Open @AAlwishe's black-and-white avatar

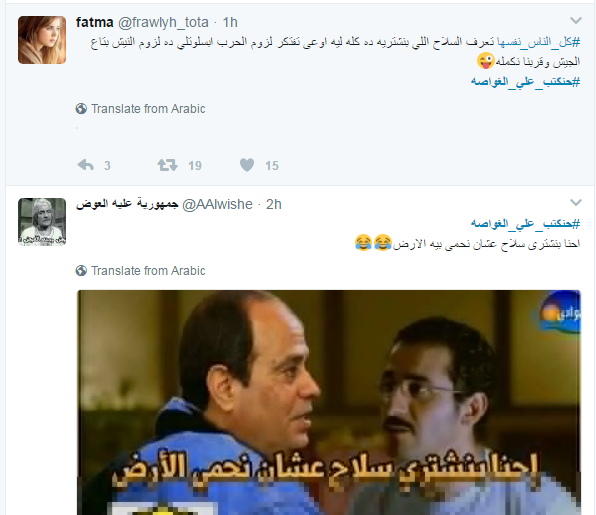tap(42, 222)
